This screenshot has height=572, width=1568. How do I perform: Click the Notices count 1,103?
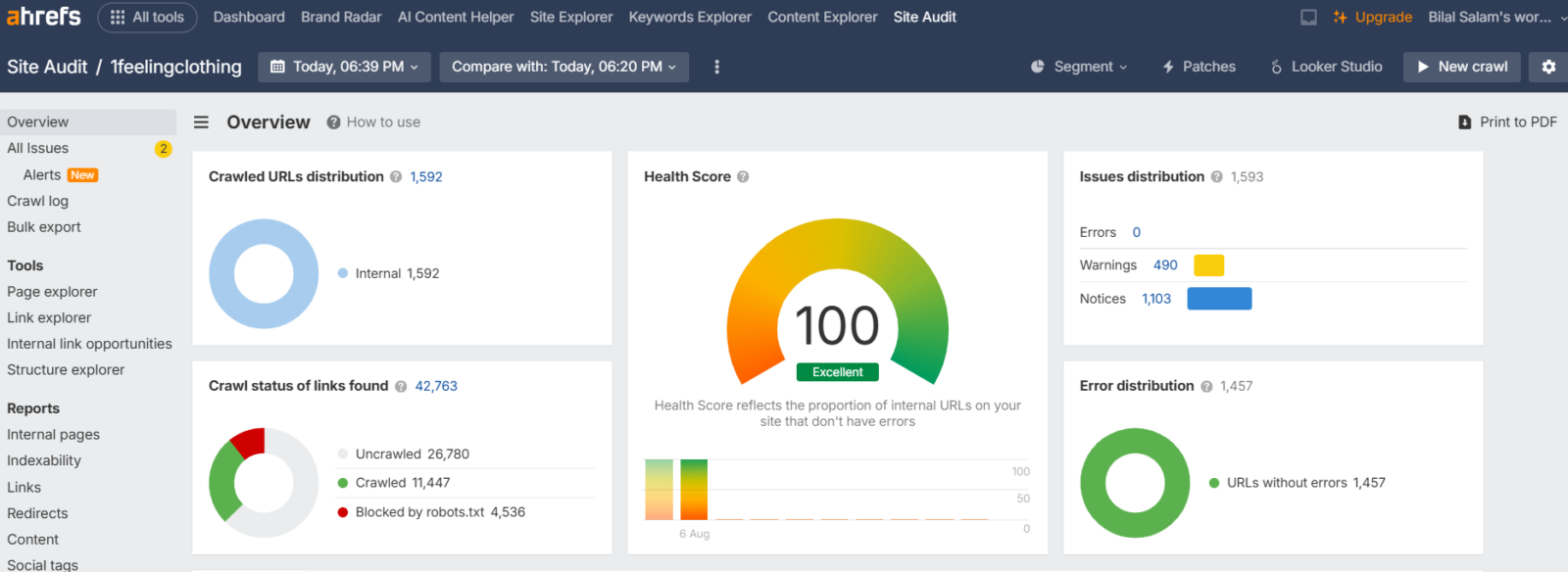(x=1156, y=299)
